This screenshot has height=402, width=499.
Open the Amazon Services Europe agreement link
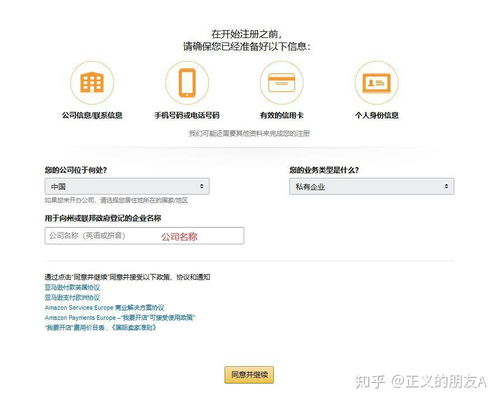pos(104,307)
